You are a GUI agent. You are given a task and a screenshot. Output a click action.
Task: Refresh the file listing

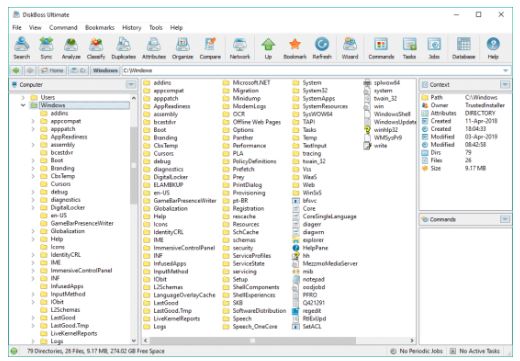tap(322, 48)
